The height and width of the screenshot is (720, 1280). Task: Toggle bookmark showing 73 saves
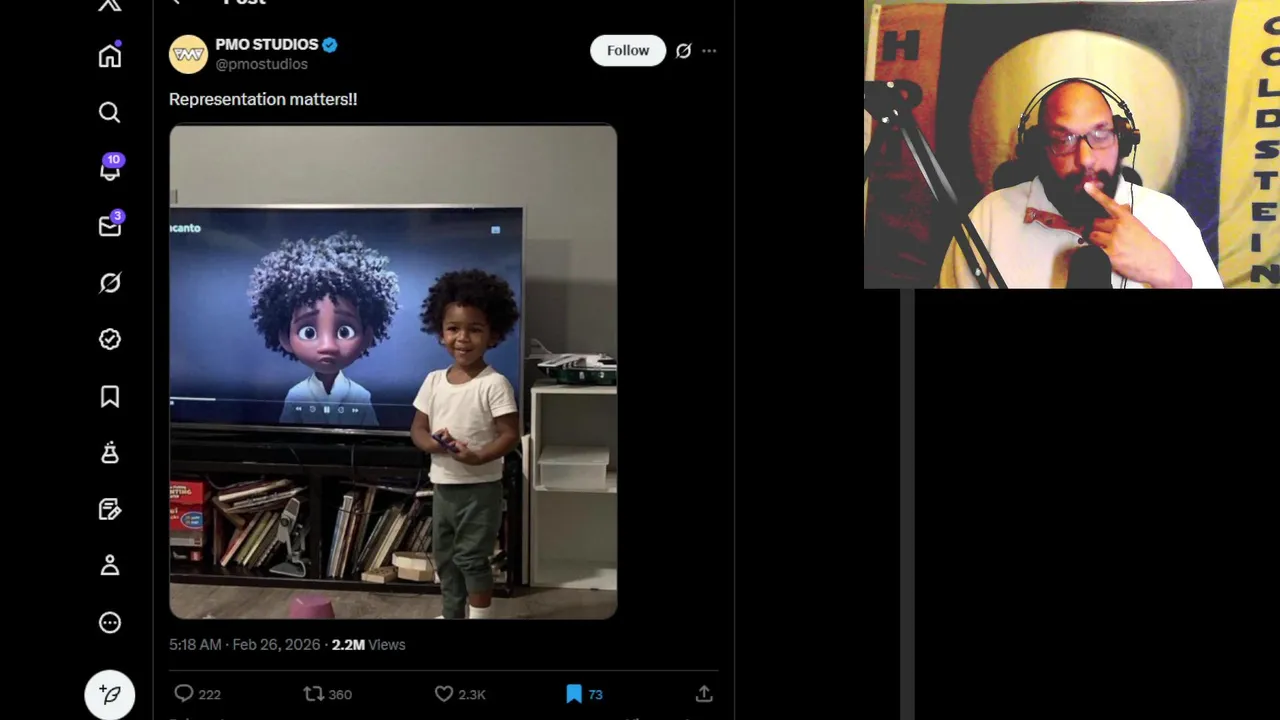[x=584, y=694]
